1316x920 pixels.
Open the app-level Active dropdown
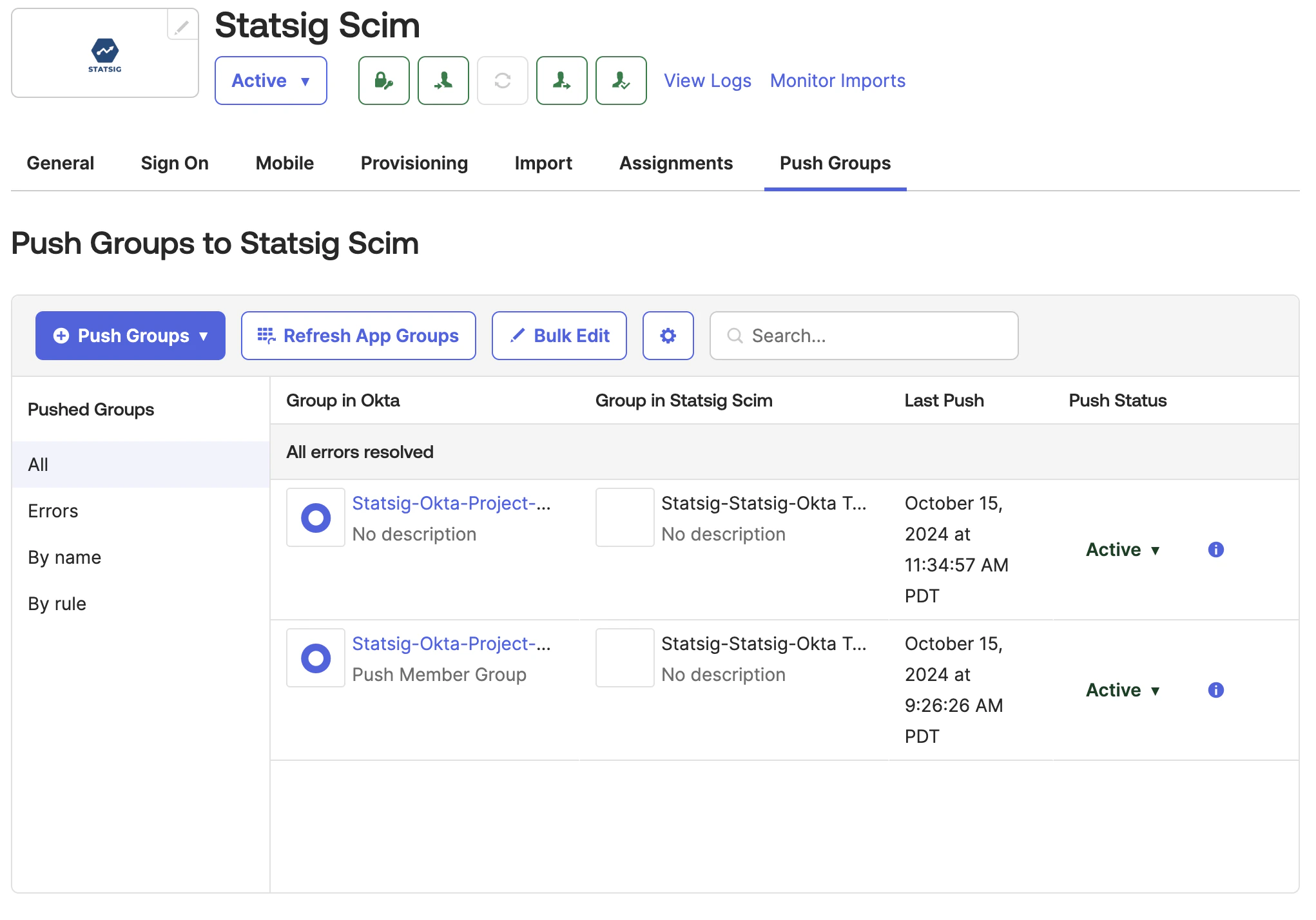271,81
